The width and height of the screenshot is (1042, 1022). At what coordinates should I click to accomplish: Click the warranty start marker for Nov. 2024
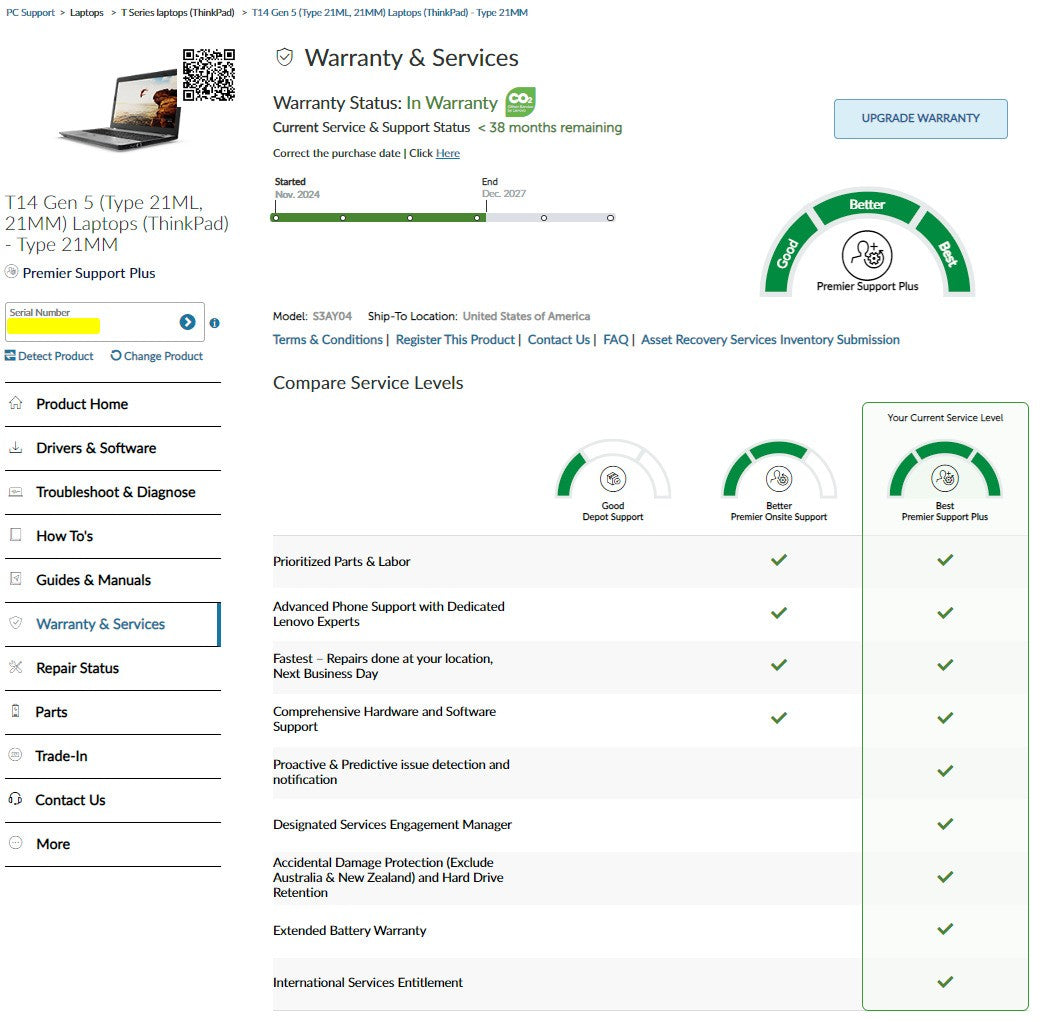coord(276,217)
